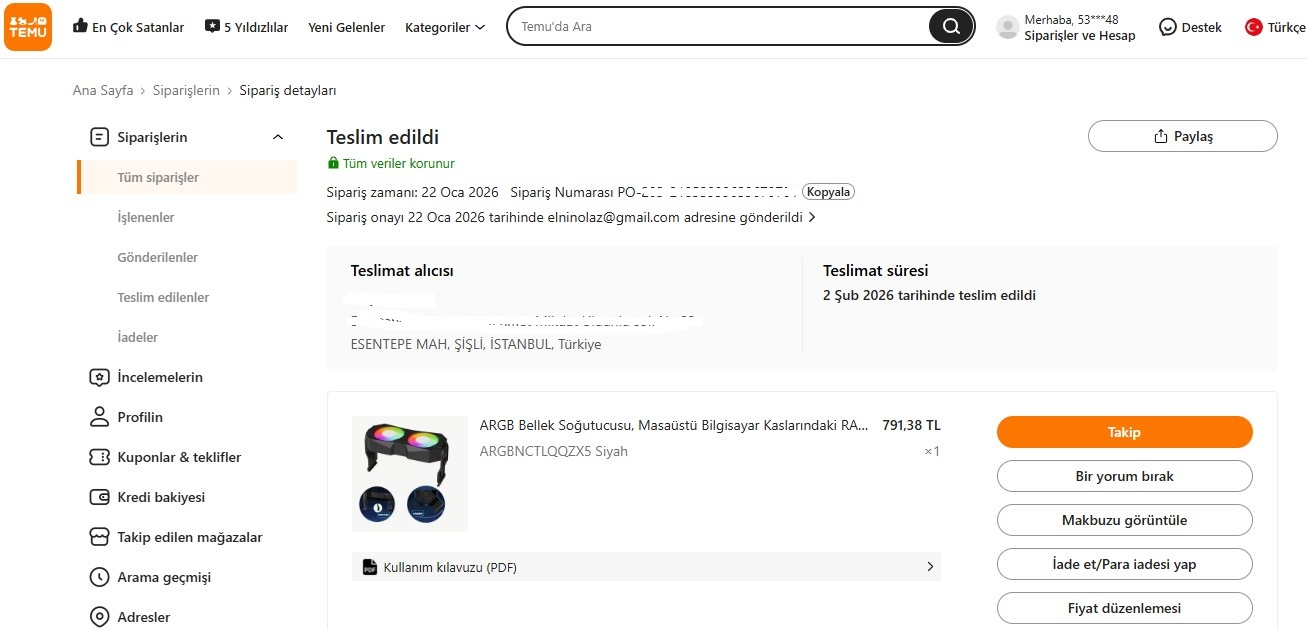Click the orange Takip button
This screenshot has height=630, width=1307.
[1124, 432]
